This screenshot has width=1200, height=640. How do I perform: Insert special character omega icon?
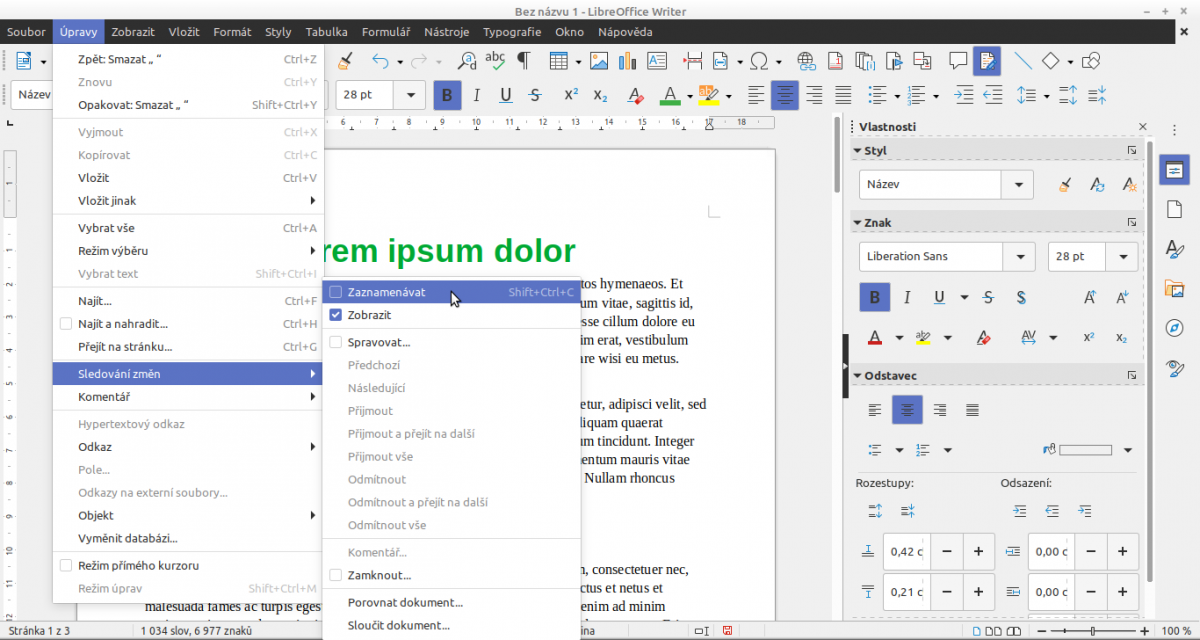(x=759, y=61)
